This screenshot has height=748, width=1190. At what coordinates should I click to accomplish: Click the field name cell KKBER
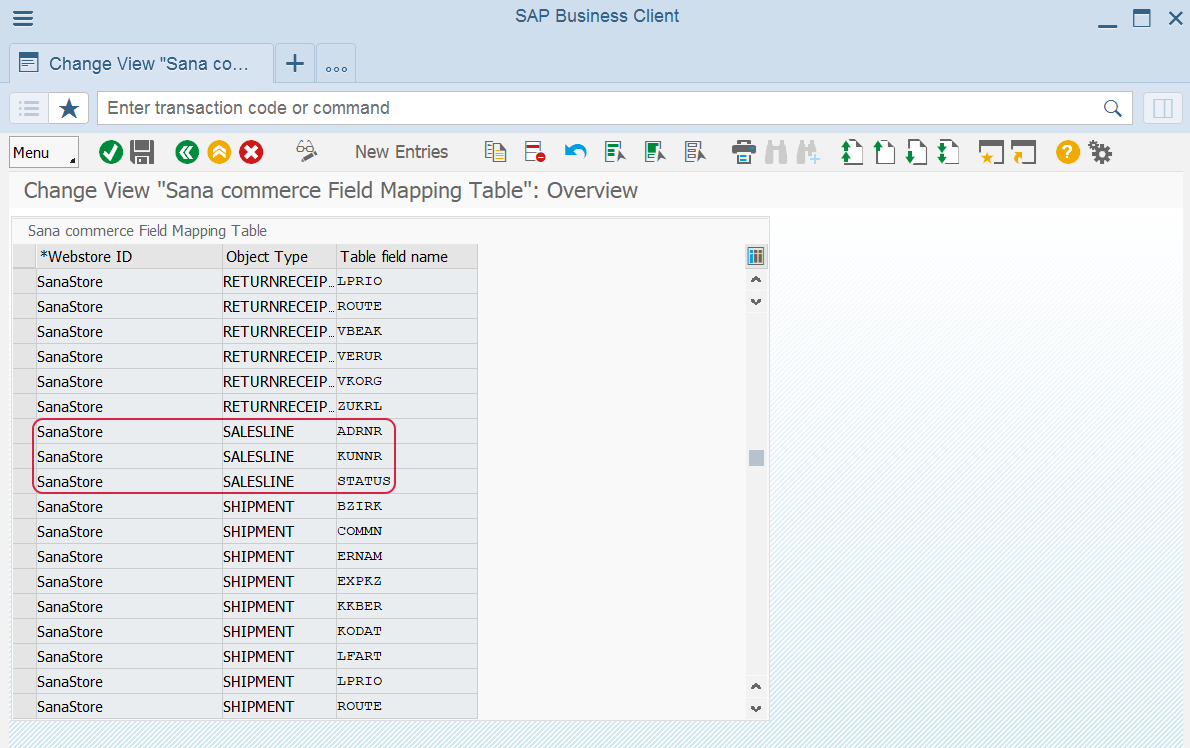407,607
